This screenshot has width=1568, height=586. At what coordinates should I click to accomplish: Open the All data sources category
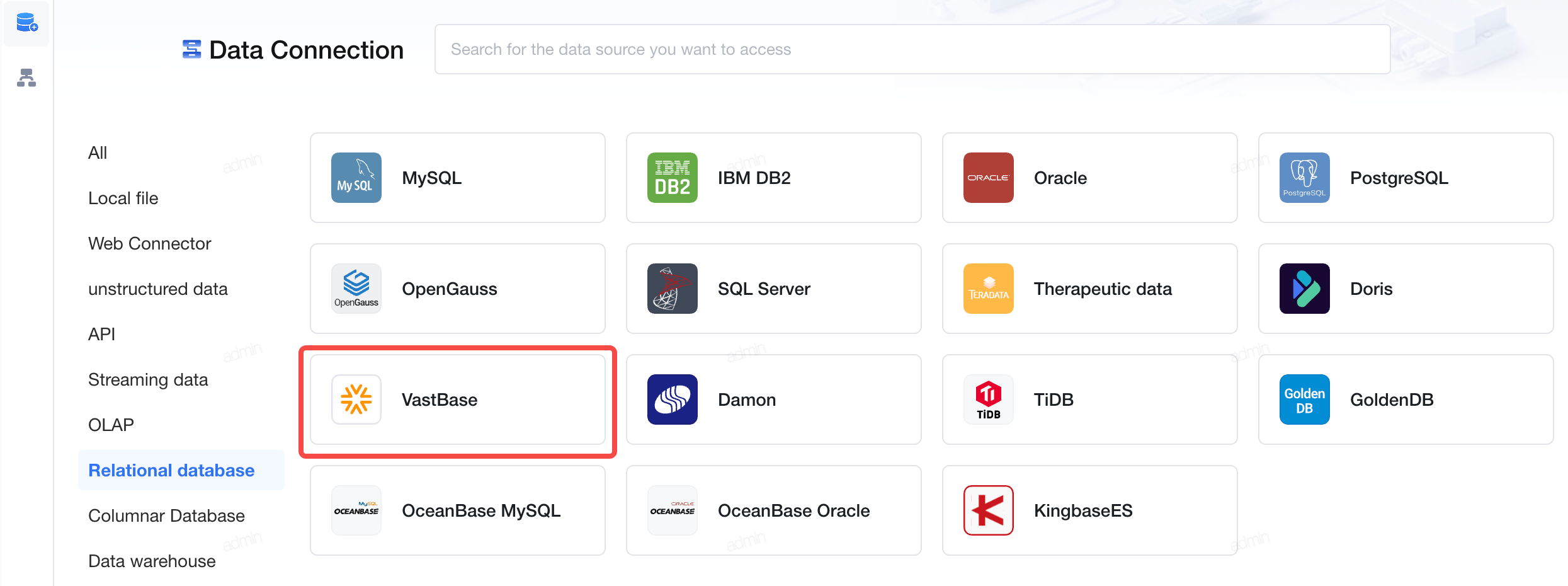pos(98,152)
